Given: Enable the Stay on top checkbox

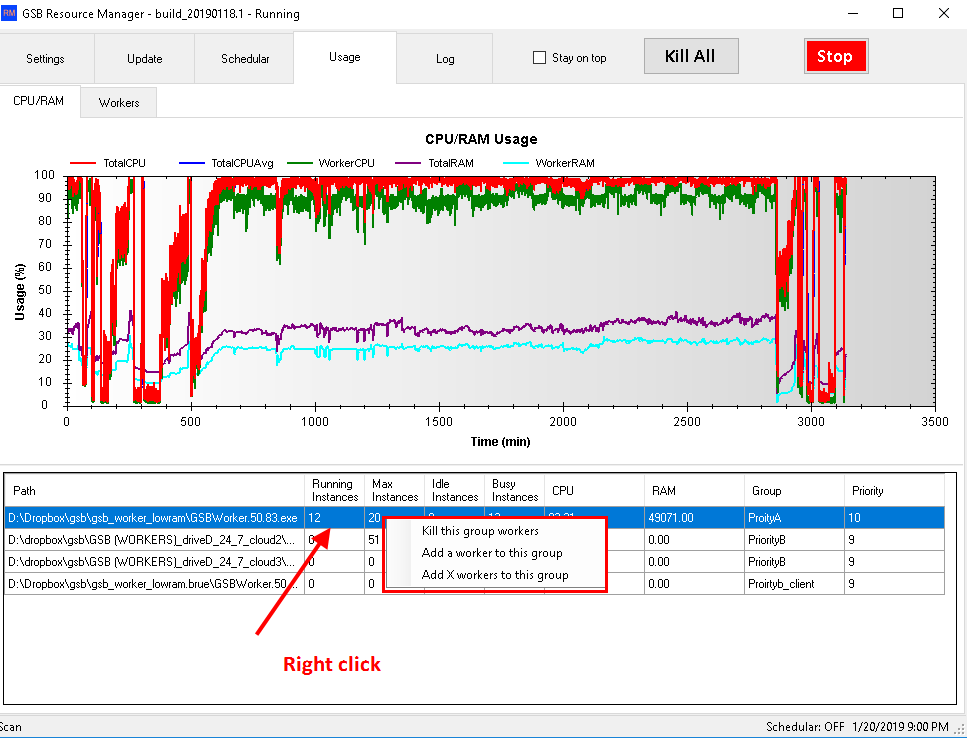Looking at the screenshot, I should pyautogui.click(x=540, y=58).
